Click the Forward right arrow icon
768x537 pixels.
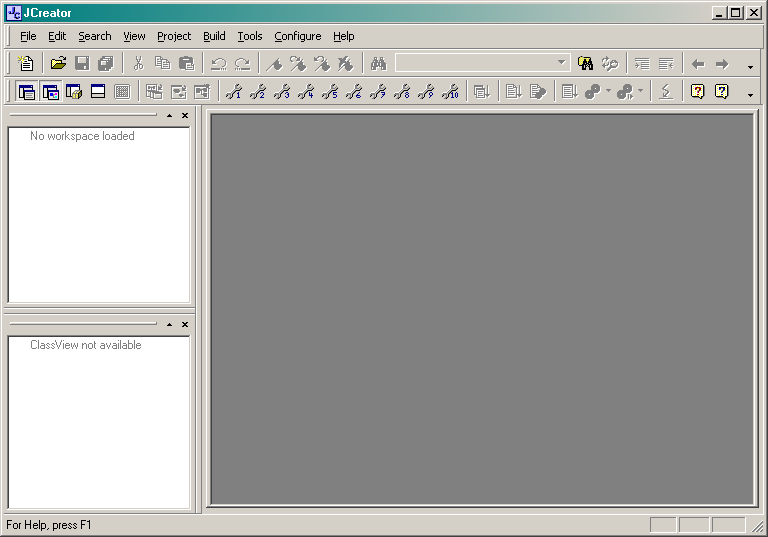click(722, 64)
